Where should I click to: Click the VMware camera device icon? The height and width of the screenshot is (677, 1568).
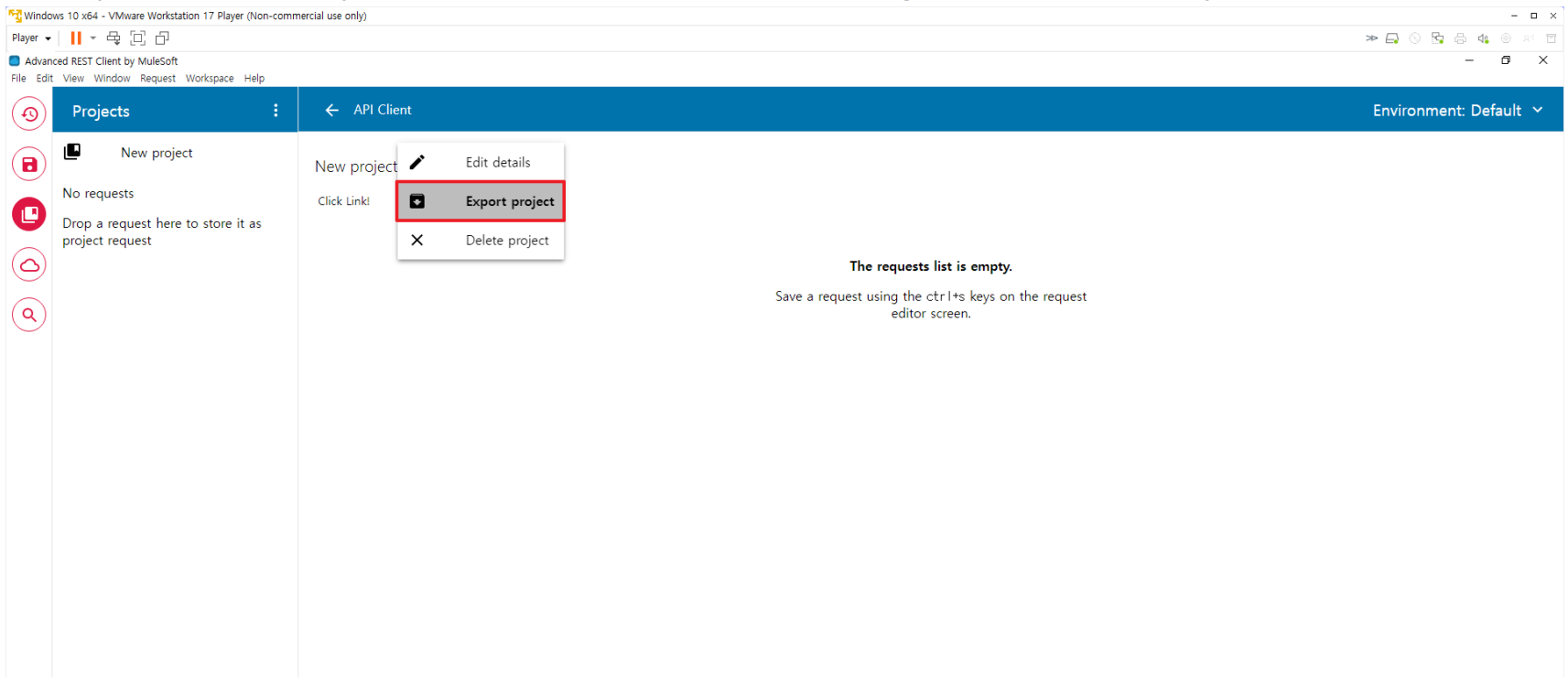[x=1506, y=38]
